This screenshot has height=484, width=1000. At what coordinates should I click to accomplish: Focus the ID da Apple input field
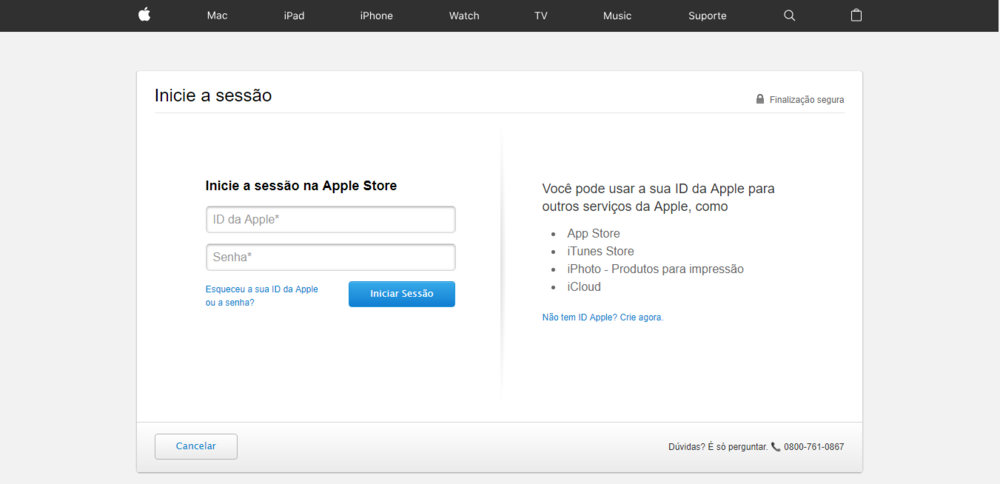[330, 219]
